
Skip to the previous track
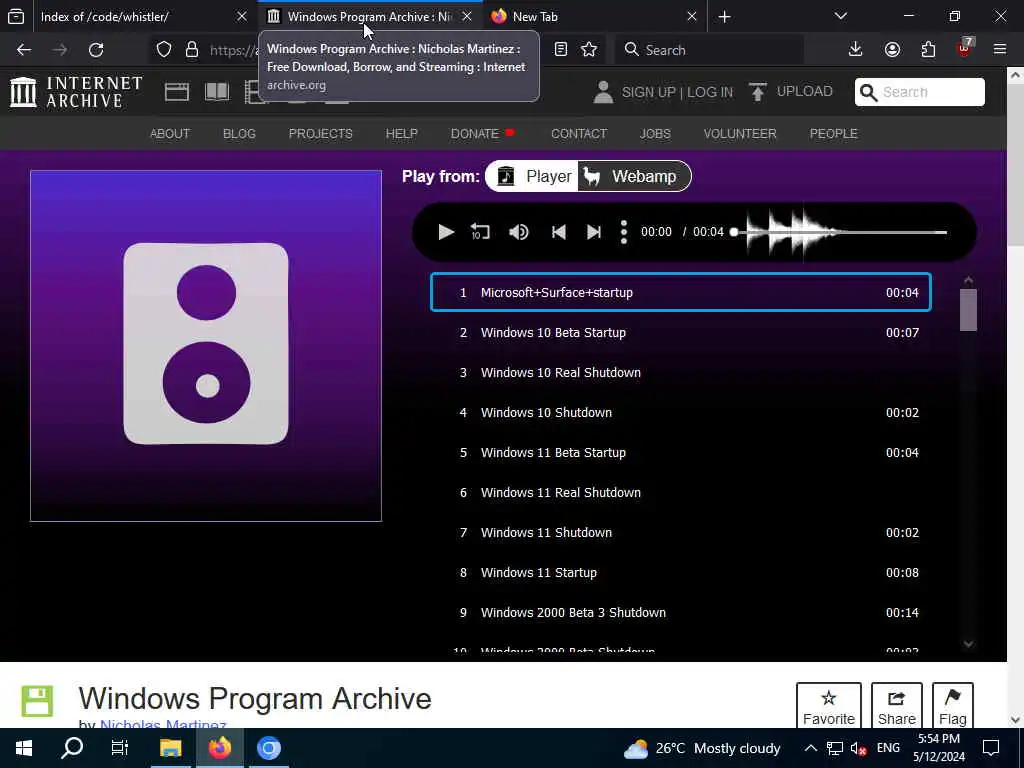point(558,232)
